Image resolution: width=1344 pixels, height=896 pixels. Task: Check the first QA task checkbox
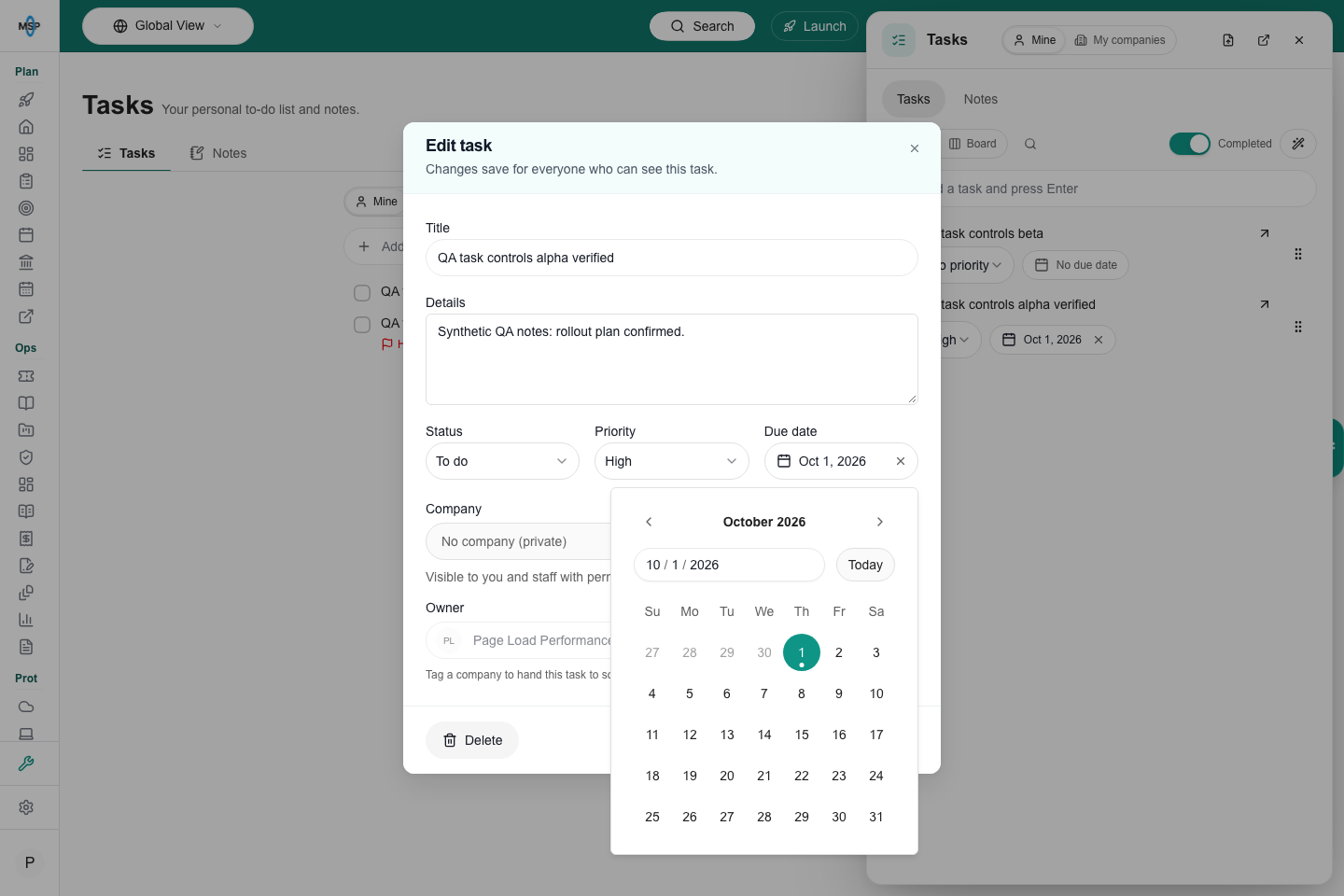pyautogui.click(x=362, y=293)
